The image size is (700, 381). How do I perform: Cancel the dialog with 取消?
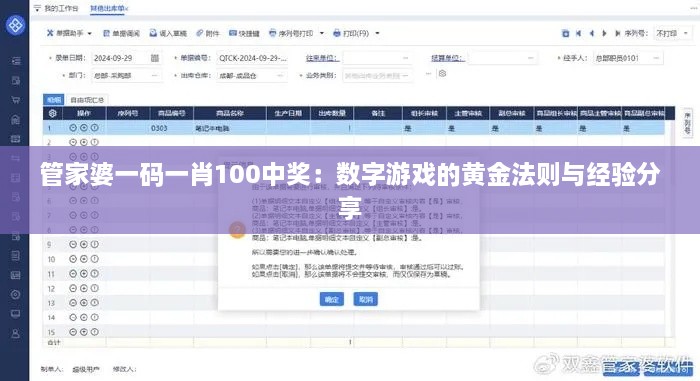coord(366,299)
